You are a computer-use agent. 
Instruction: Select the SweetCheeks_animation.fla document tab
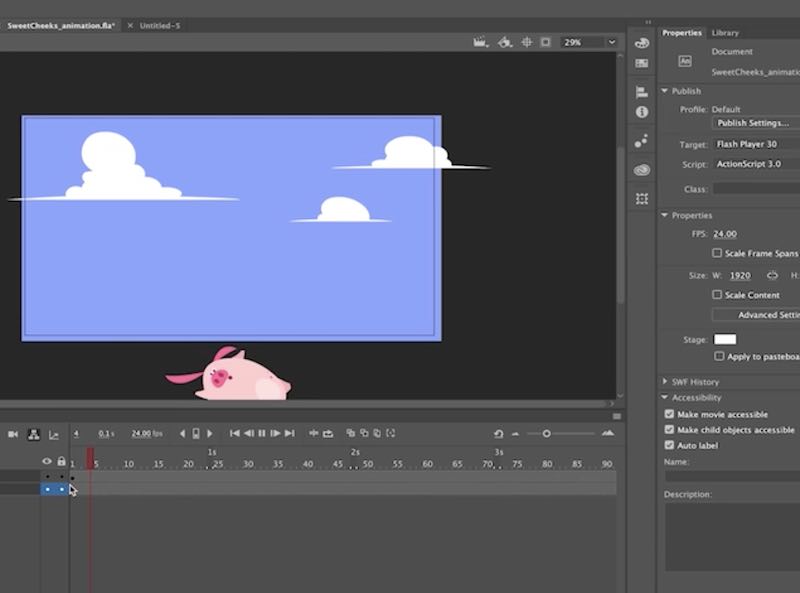coord(60,26)
